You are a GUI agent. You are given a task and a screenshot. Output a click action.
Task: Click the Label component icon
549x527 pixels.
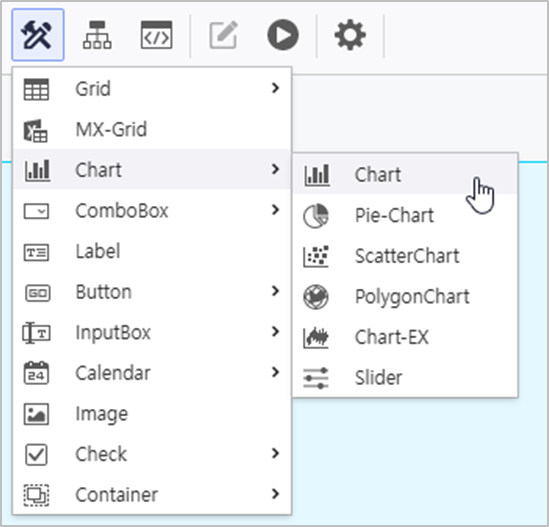pyautogui.click(x=36, y=252)
